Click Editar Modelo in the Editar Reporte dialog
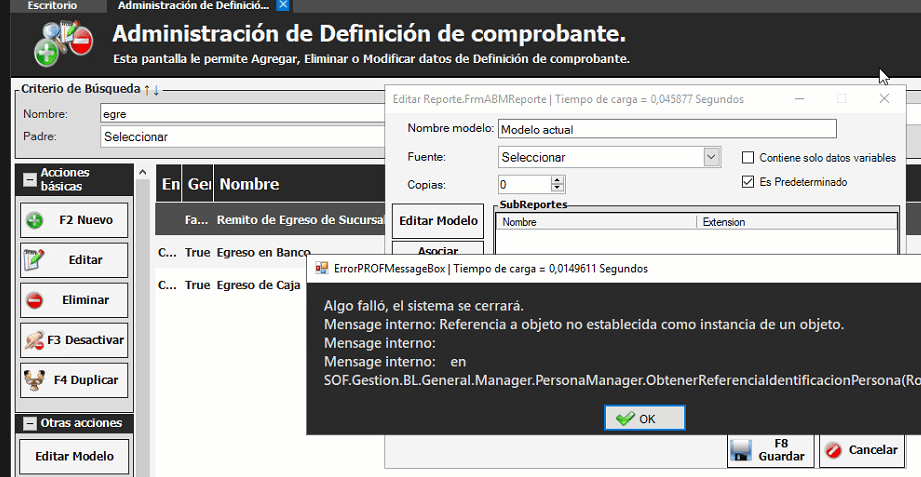921x477 pixels. coord(438,221)
